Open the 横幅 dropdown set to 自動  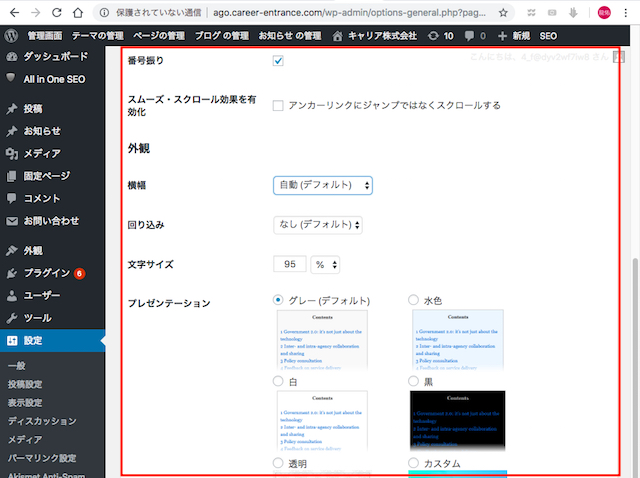tap(322, 185)
